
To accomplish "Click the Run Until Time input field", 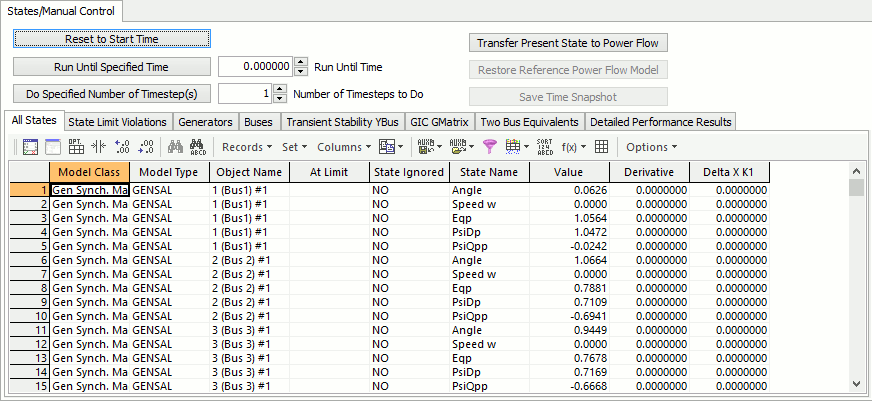I will coord(255,67).
